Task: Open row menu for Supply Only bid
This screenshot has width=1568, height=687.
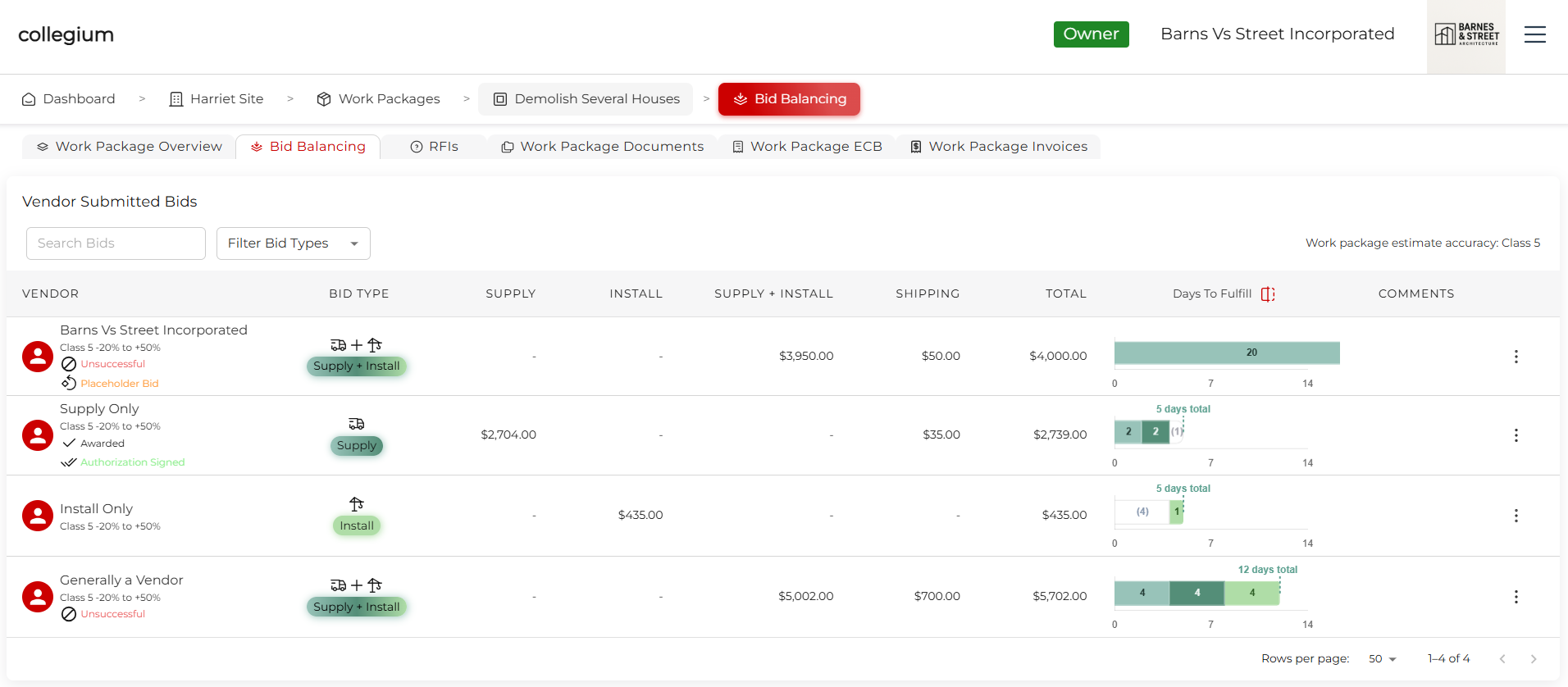Action: click(x=1516, y=435)
